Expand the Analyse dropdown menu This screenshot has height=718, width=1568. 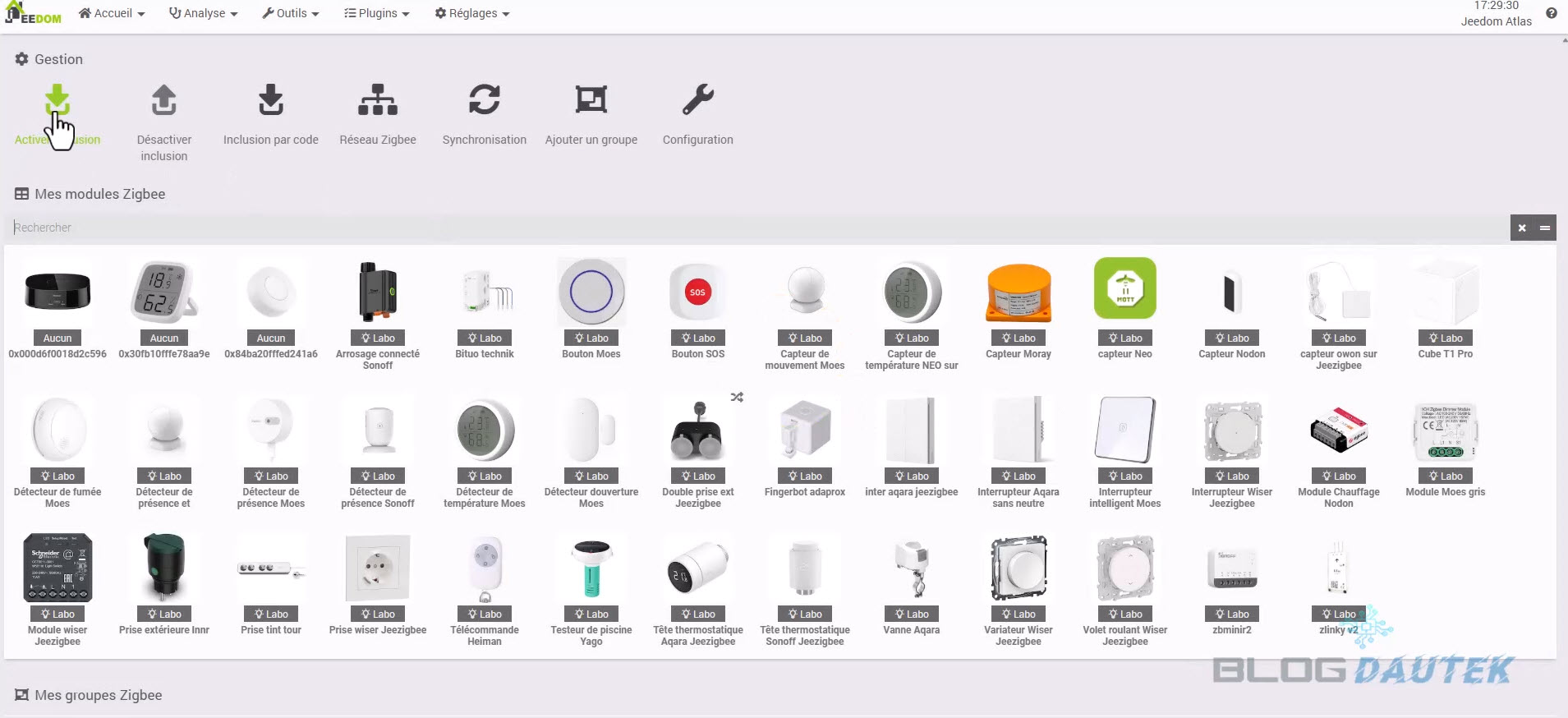click(203, 13)
